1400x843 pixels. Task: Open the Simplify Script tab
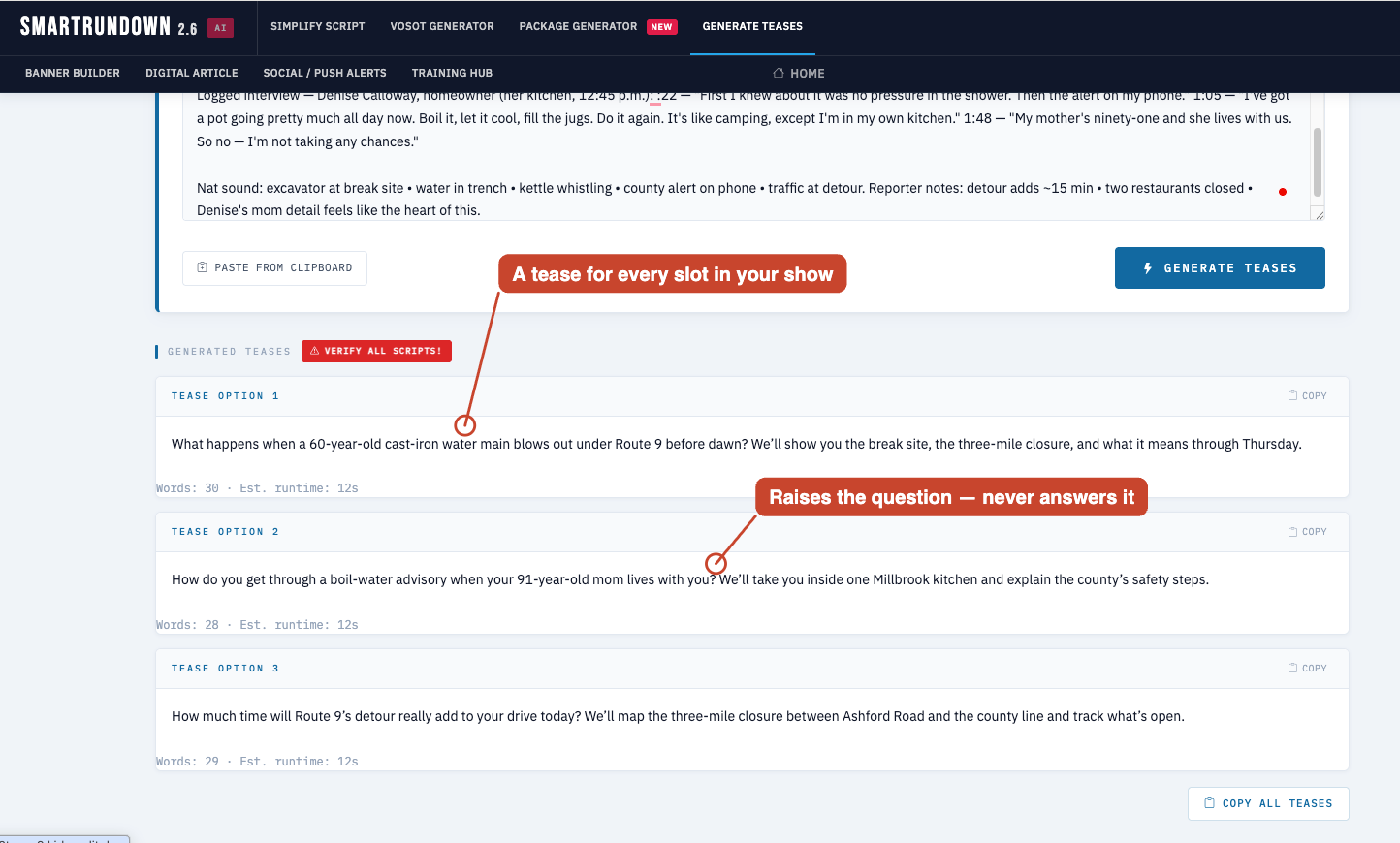click(x=318, y=26)
